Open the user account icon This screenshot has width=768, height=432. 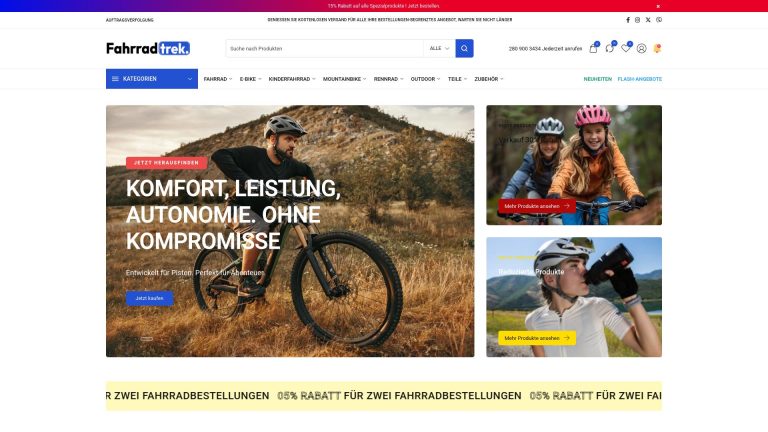pyautogui.click(x=642, y=48)
